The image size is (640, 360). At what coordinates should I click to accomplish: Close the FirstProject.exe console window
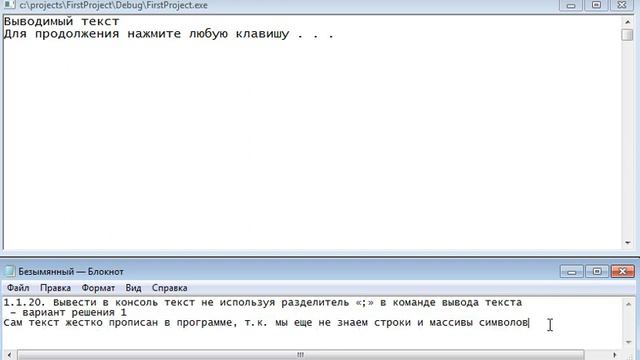[x=622, y=5]
